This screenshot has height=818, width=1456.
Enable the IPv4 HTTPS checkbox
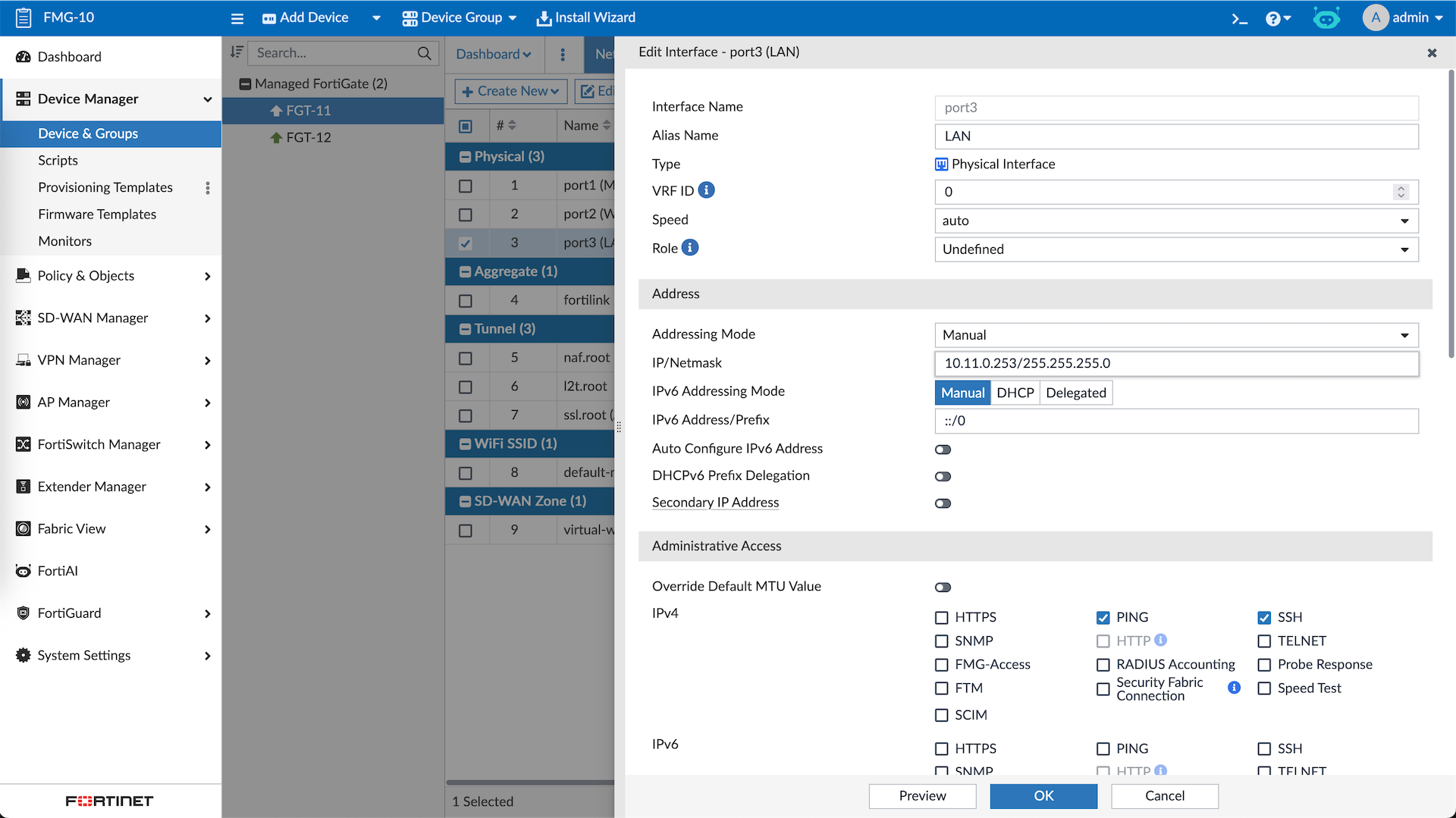point(942,618)
